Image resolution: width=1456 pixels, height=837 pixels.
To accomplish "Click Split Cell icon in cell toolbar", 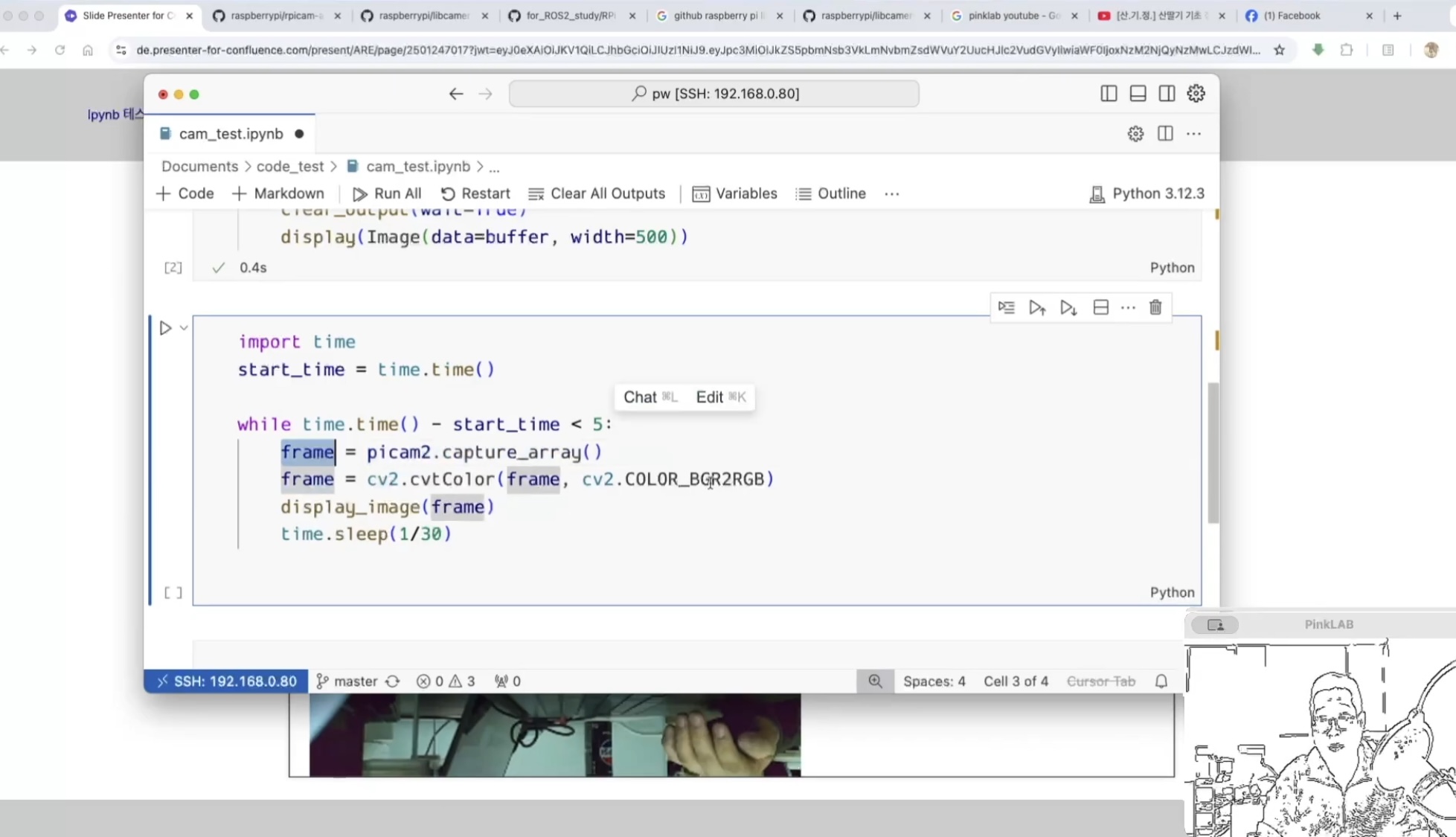I will [1100, 307].
